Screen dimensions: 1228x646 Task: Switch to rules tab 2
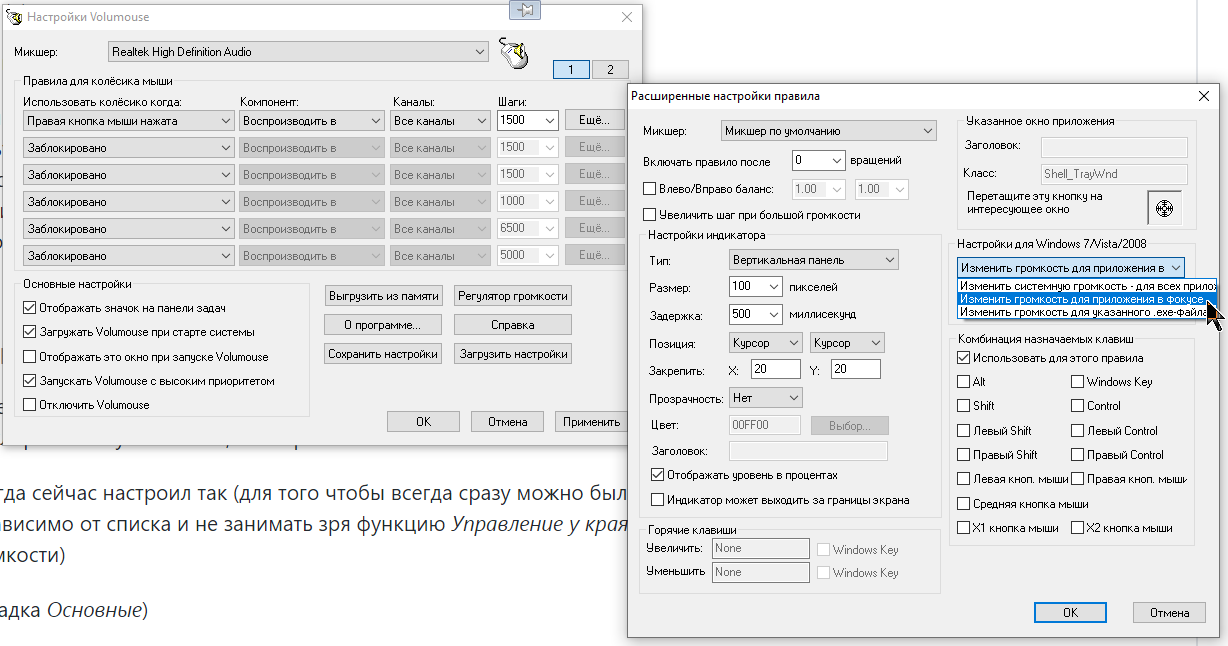tap(610, 70)
